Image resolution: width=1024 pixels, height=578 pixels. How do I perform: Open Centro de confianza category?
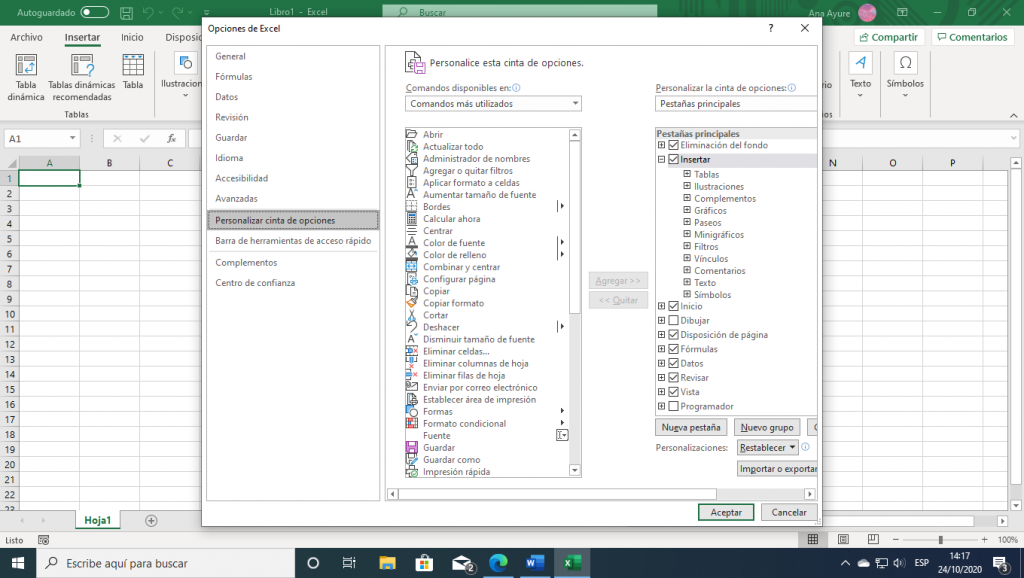tap(255, 283)
